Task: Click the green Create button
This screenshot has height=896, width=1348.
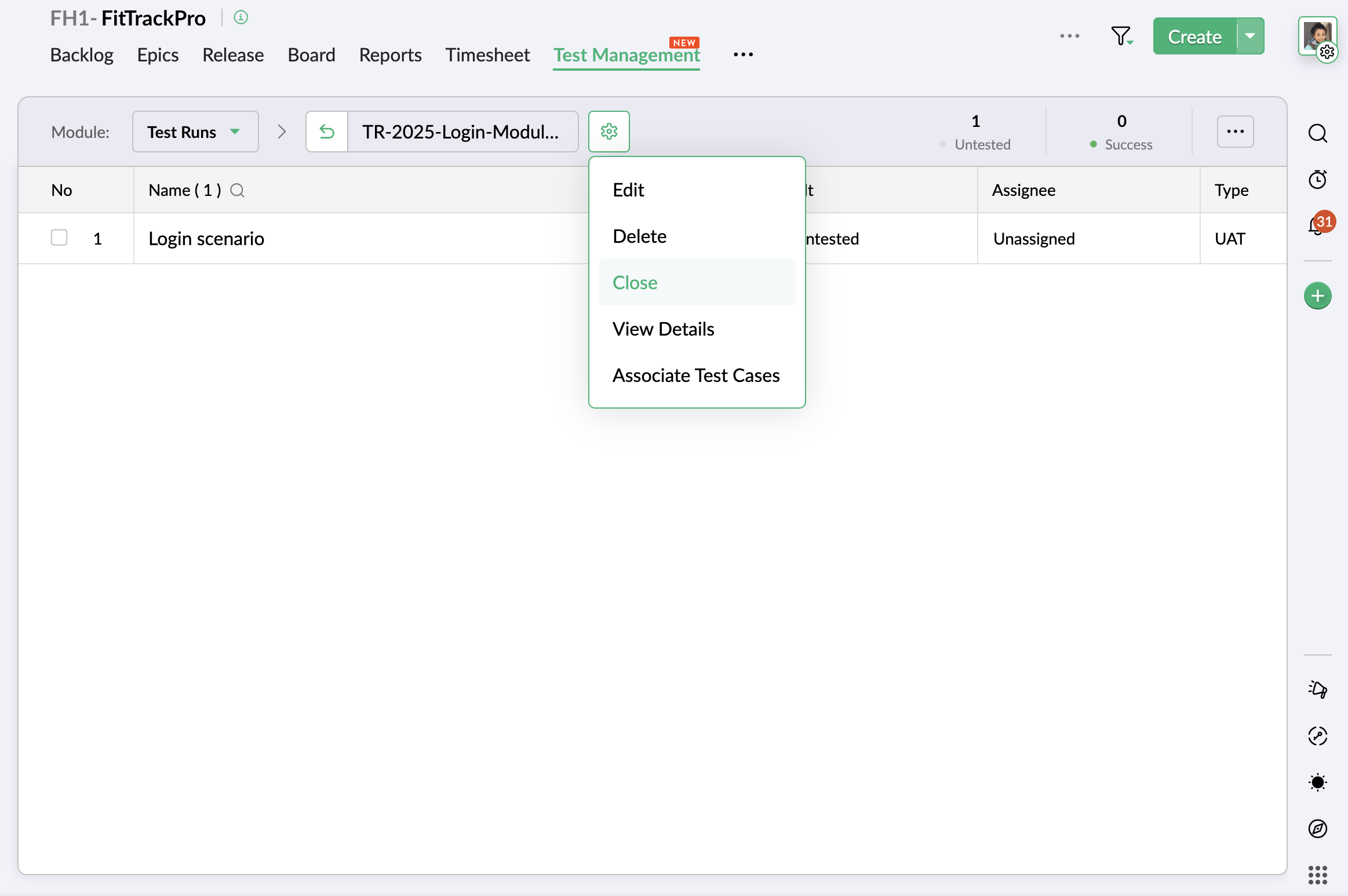Action: 1194,36
